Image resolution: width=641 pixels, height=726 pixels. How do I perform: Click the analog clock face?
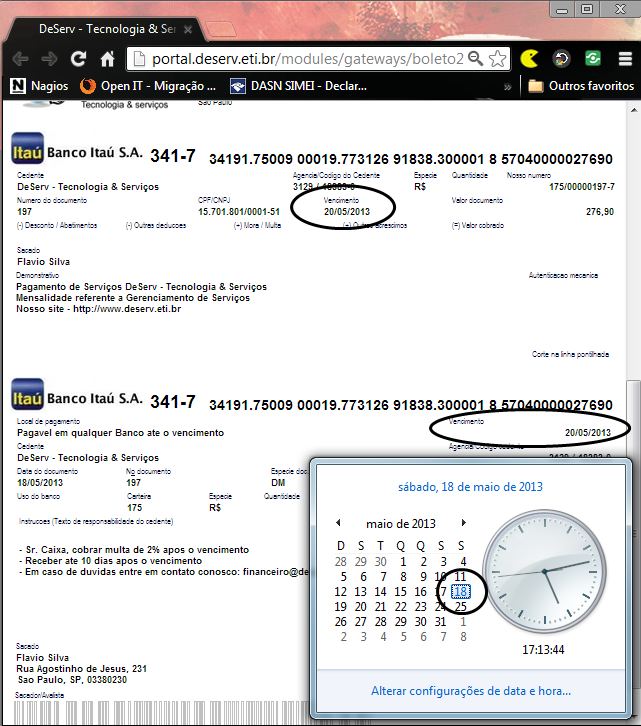tap(545, 571)
